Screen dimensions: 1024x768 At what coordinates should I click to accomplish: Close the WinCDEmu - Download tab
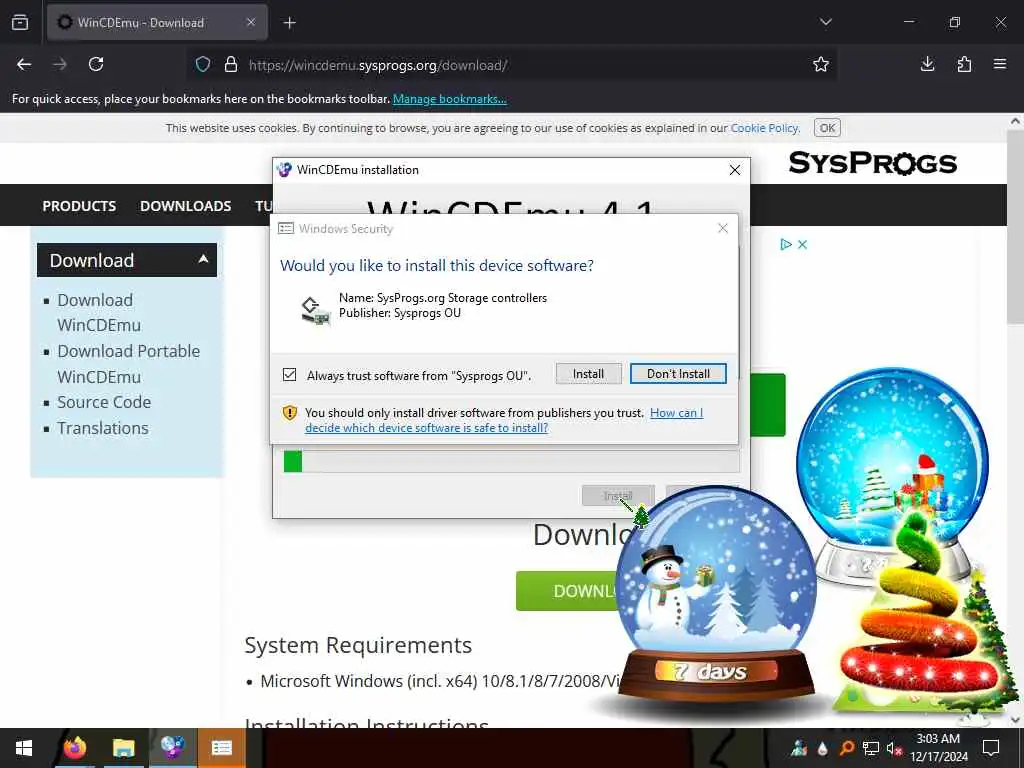(251, 22)
